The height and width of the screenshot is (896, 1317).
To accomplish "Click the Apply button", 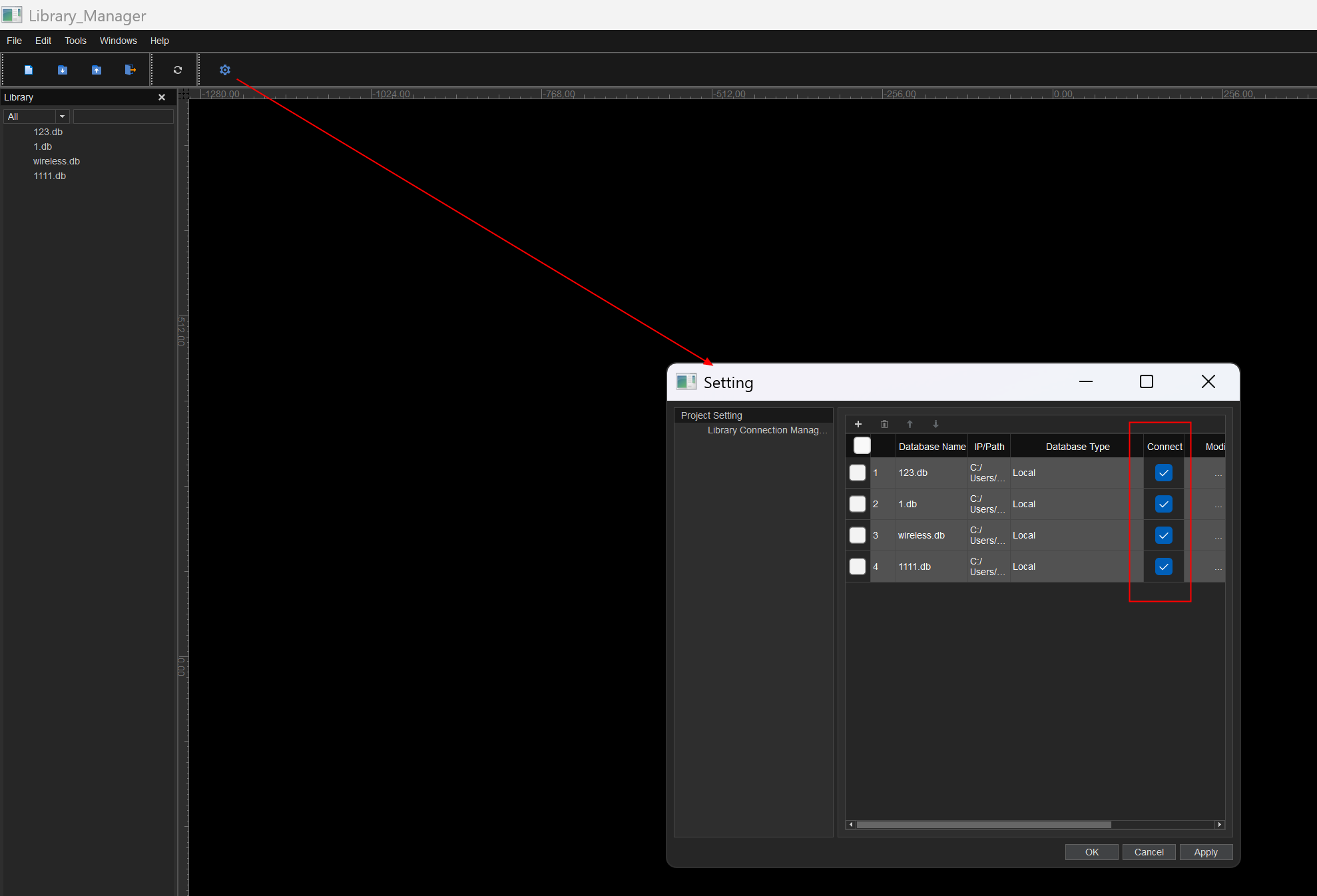I will click(x=1205, y=852).
